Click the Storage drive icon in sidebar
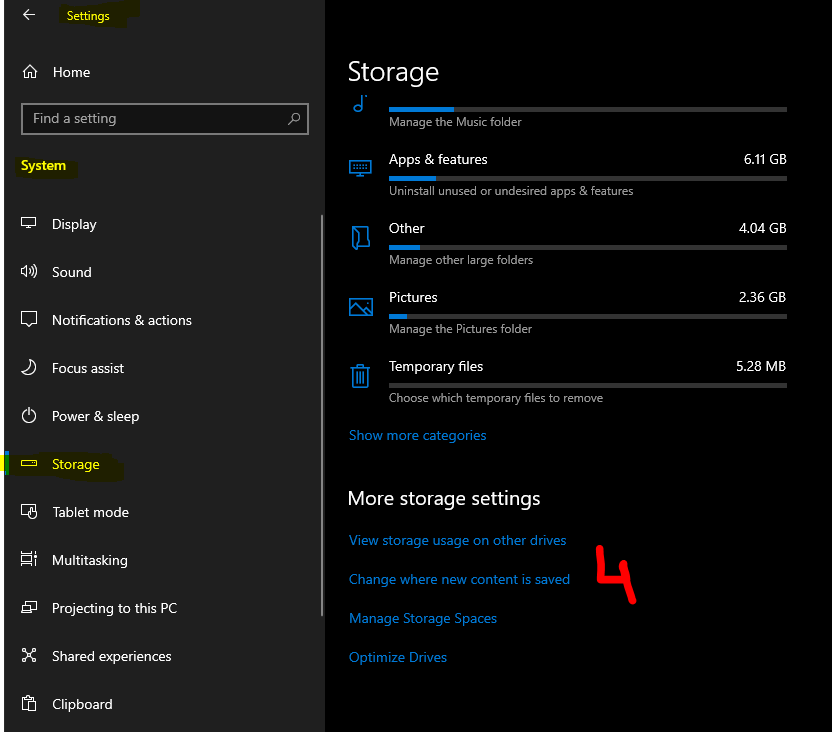The image size is (832, 732). coord(29,464)
